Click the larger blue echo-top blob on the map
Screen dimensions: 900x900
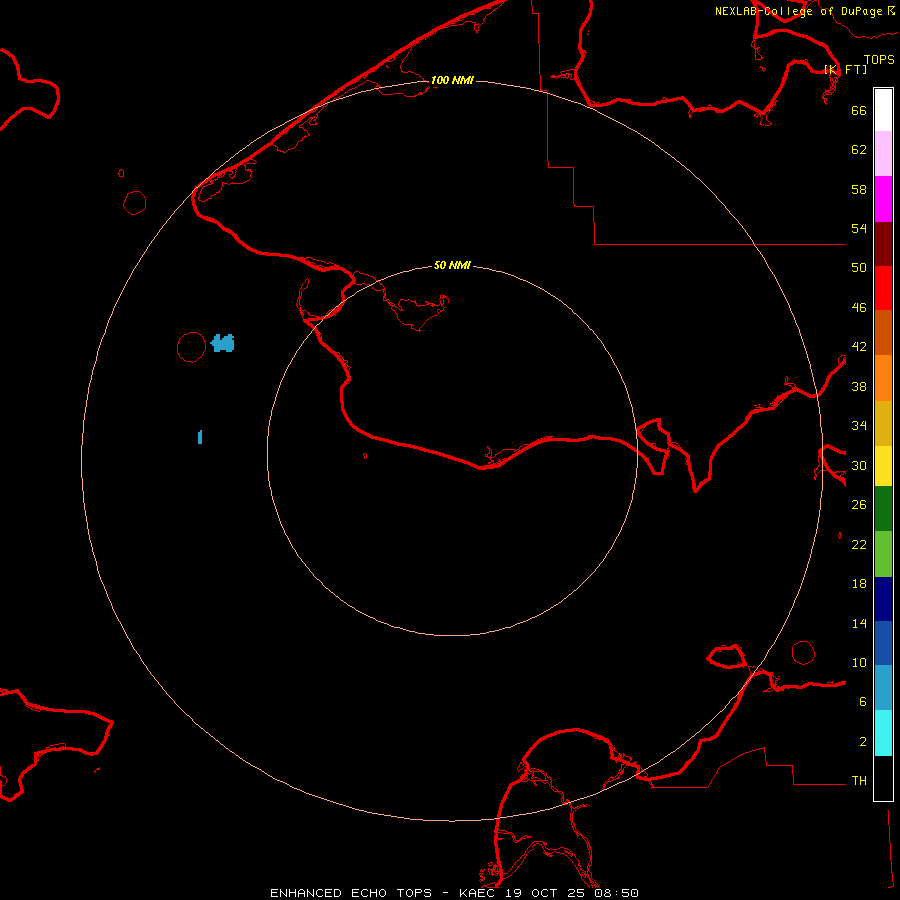point(223,343)
